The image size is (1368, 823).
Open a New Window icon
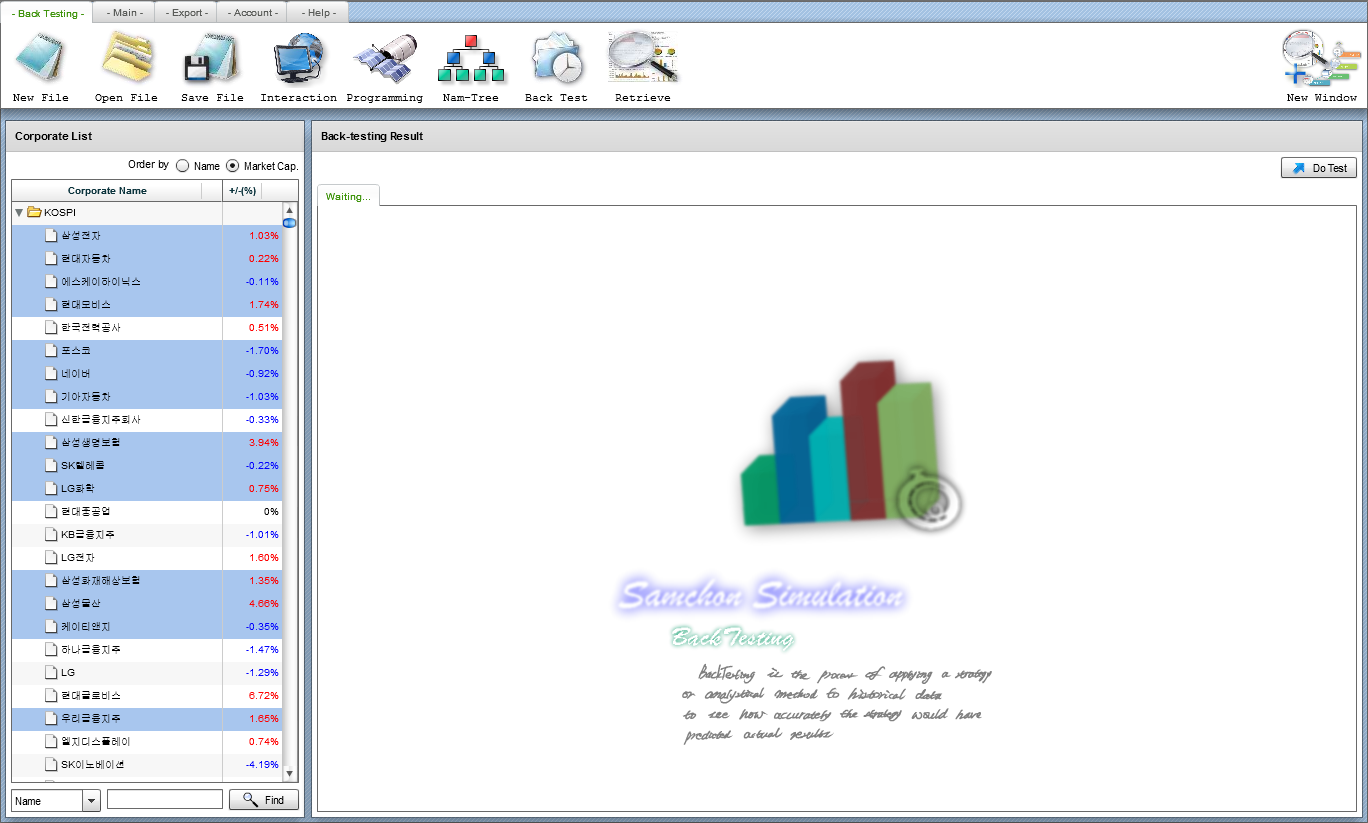point(1321,58)
